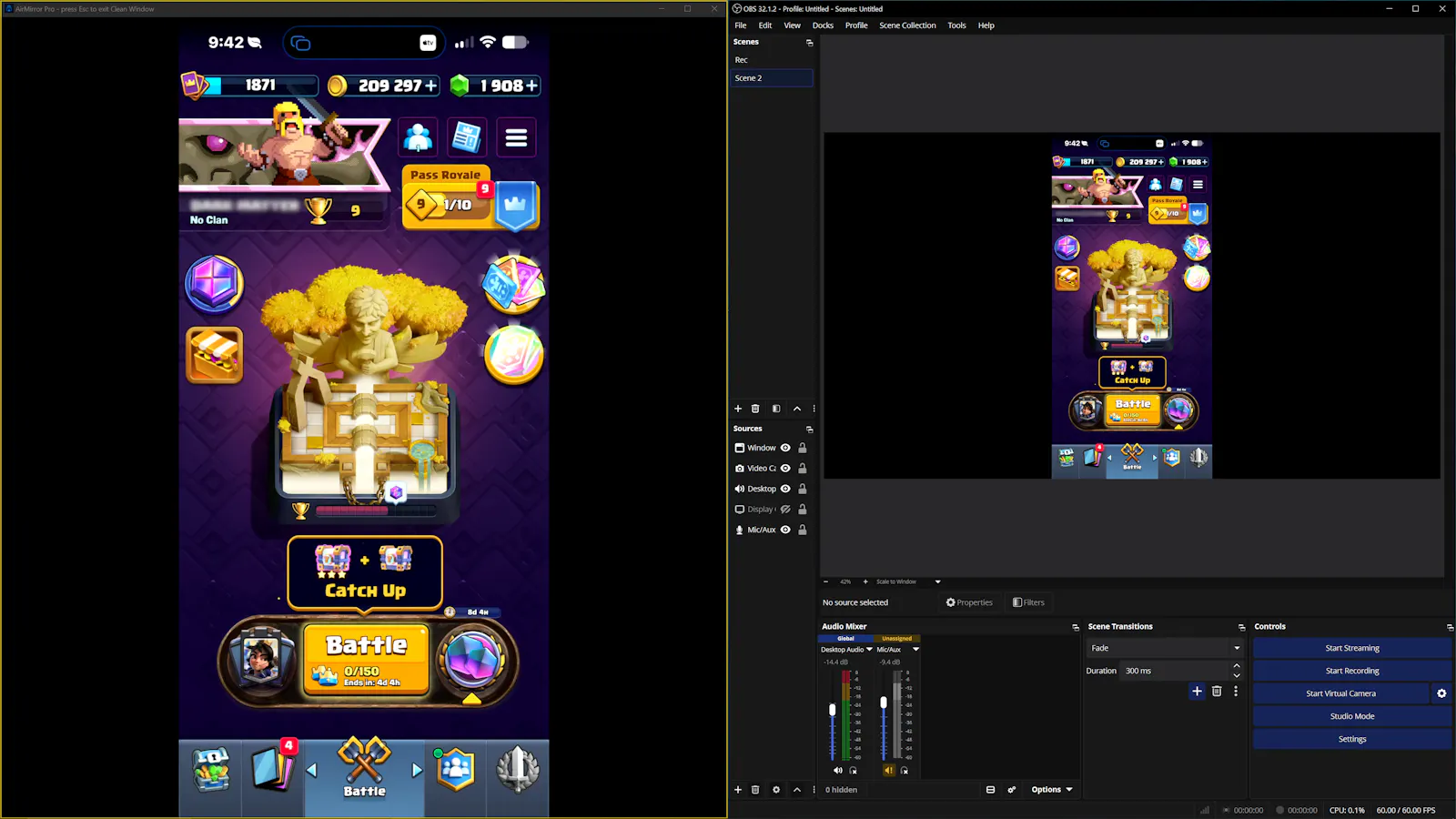Screen dimensions: 1456x819
Task: Remove scene transition using trash icon
Action: click(1217, 692)
